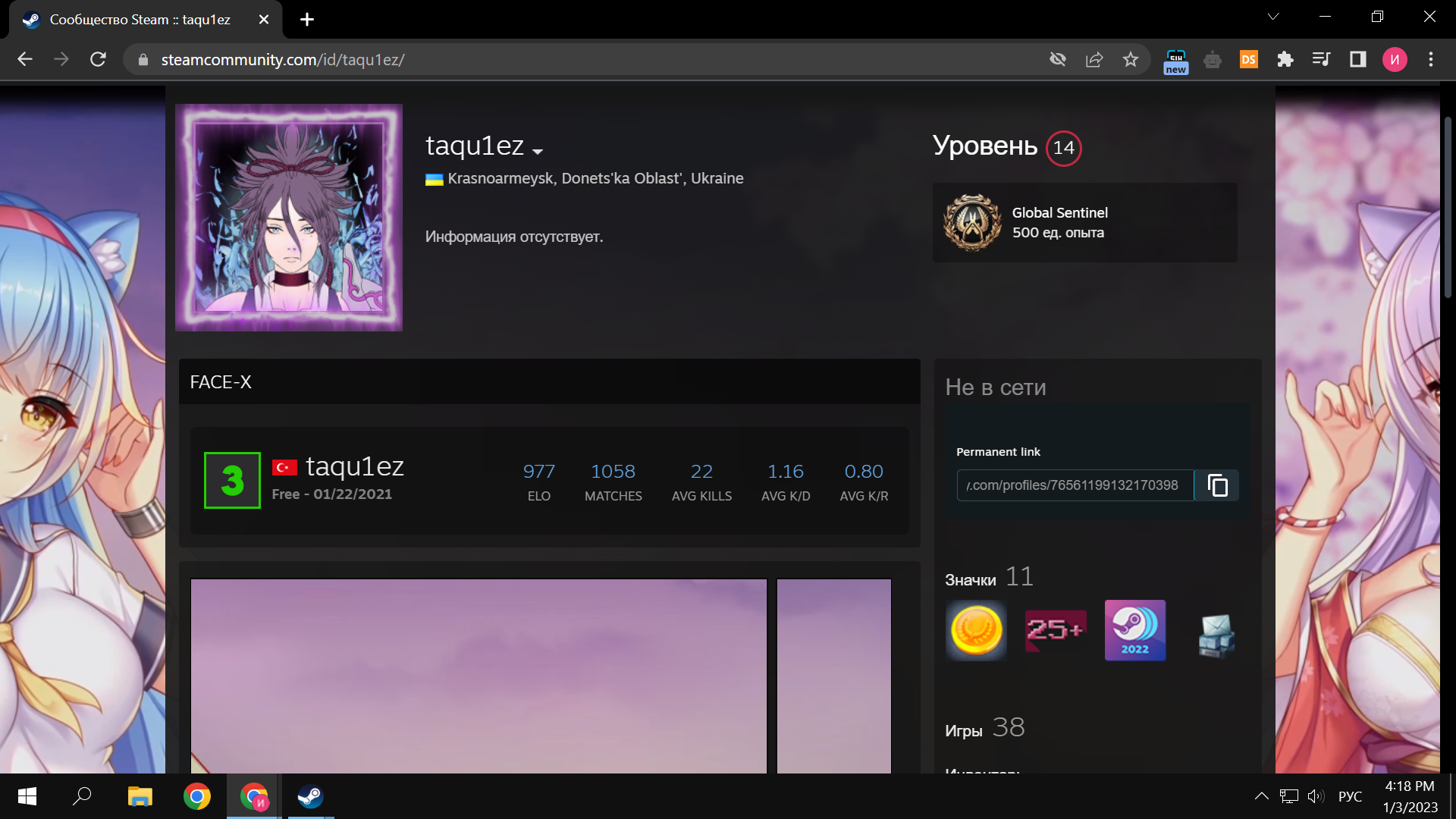Open FACE-X taqu1ez player name
The image size is (1456, 819).
coord(355,466)
